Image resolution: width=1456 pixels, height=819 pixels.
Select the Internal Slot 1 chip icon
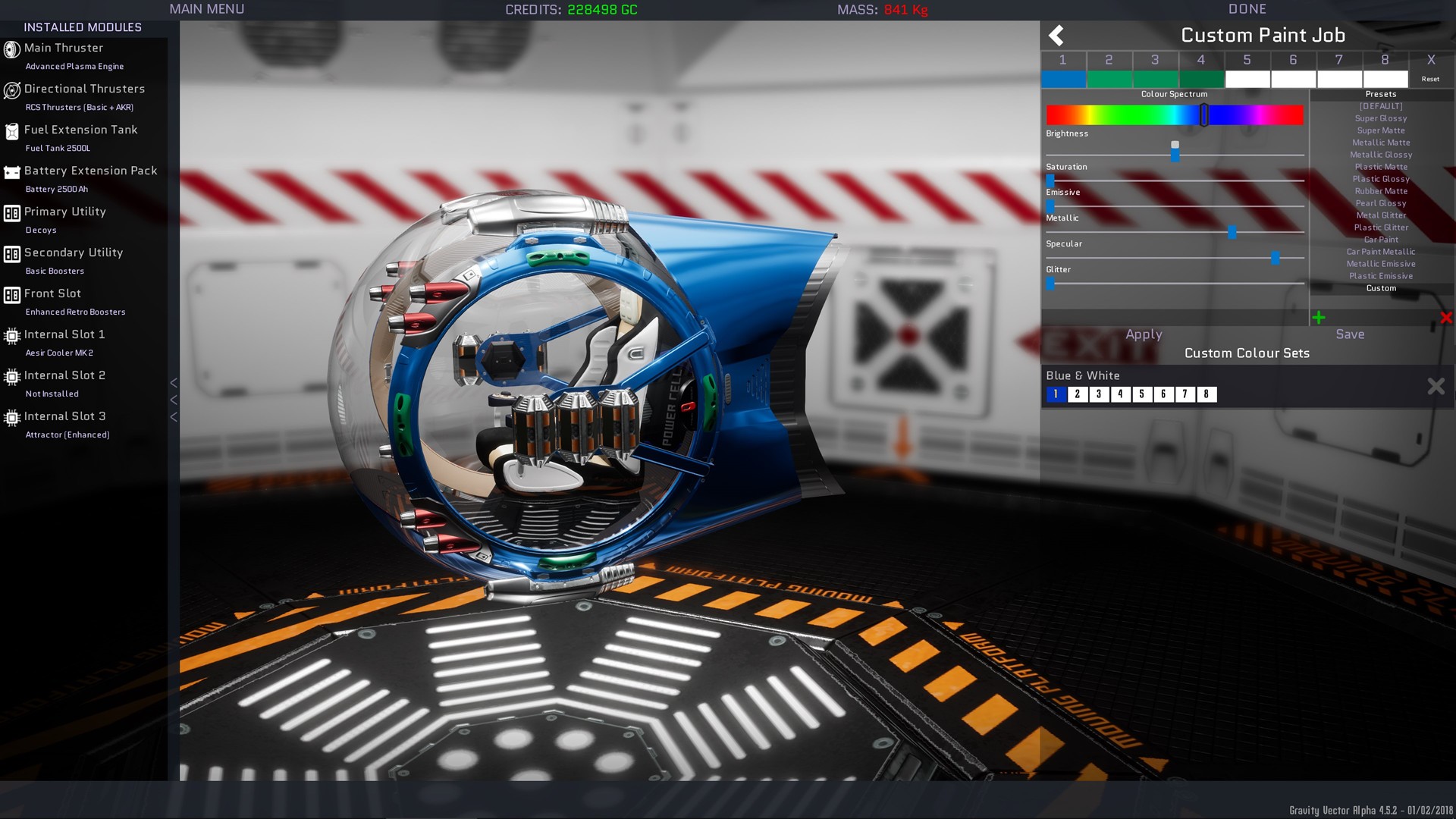coord(11,336)
